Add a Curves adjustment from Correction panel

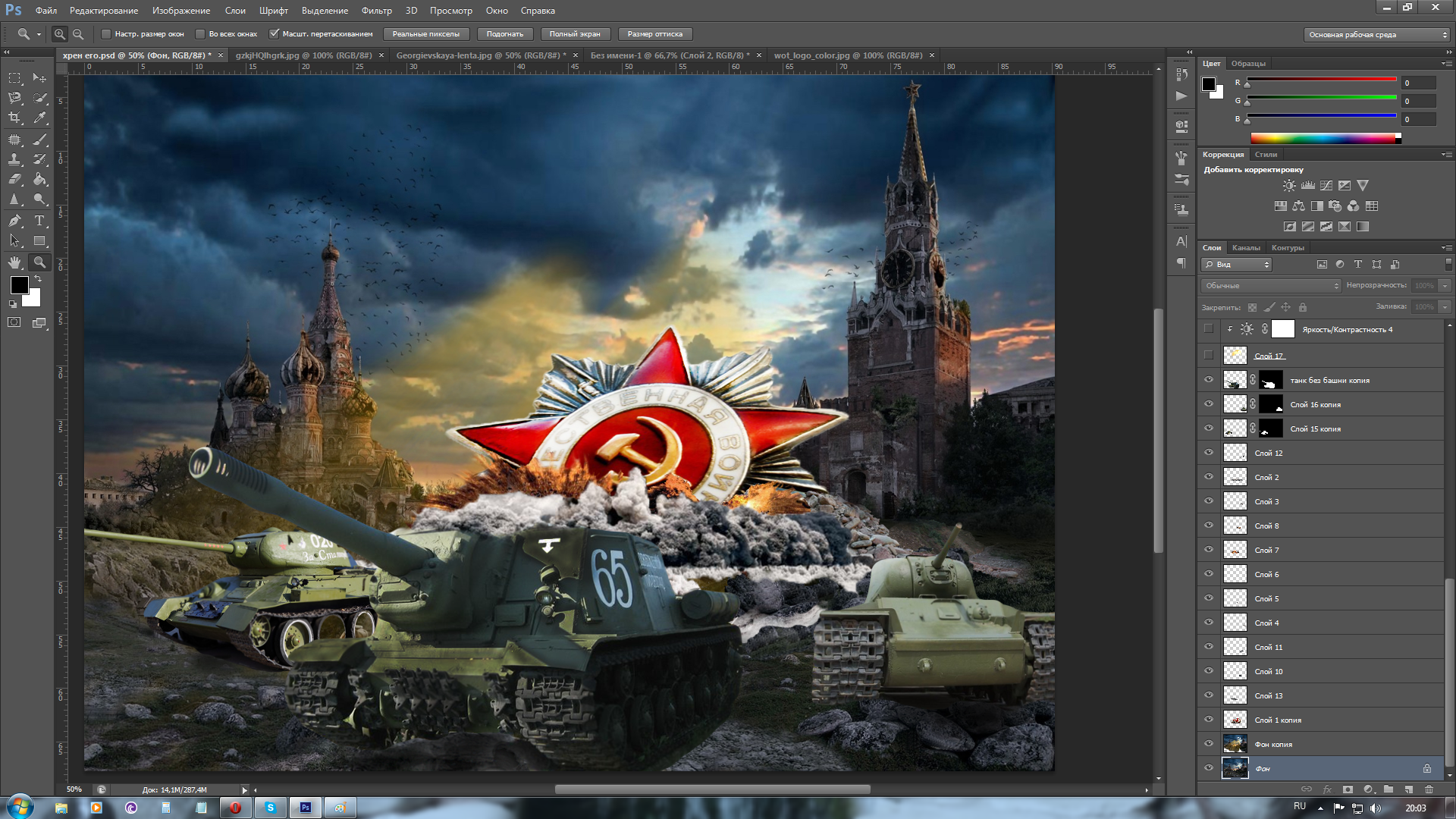pos(1326,185)
